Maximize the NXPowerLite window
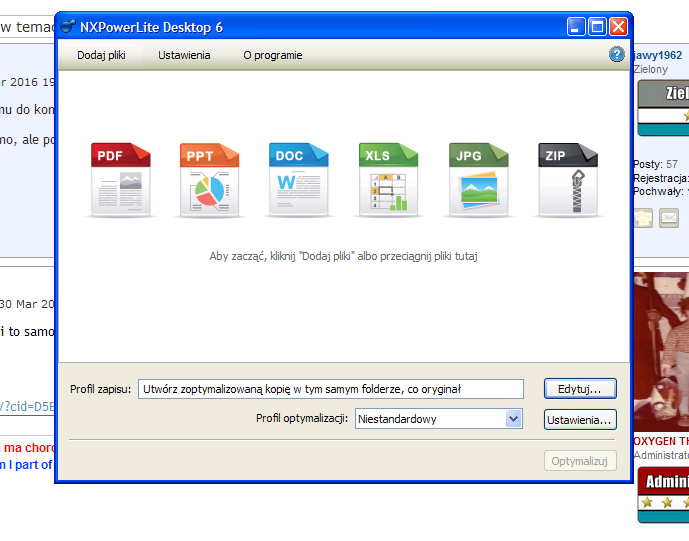The height and width of the screenshot is (541, 689). point(597,27)
